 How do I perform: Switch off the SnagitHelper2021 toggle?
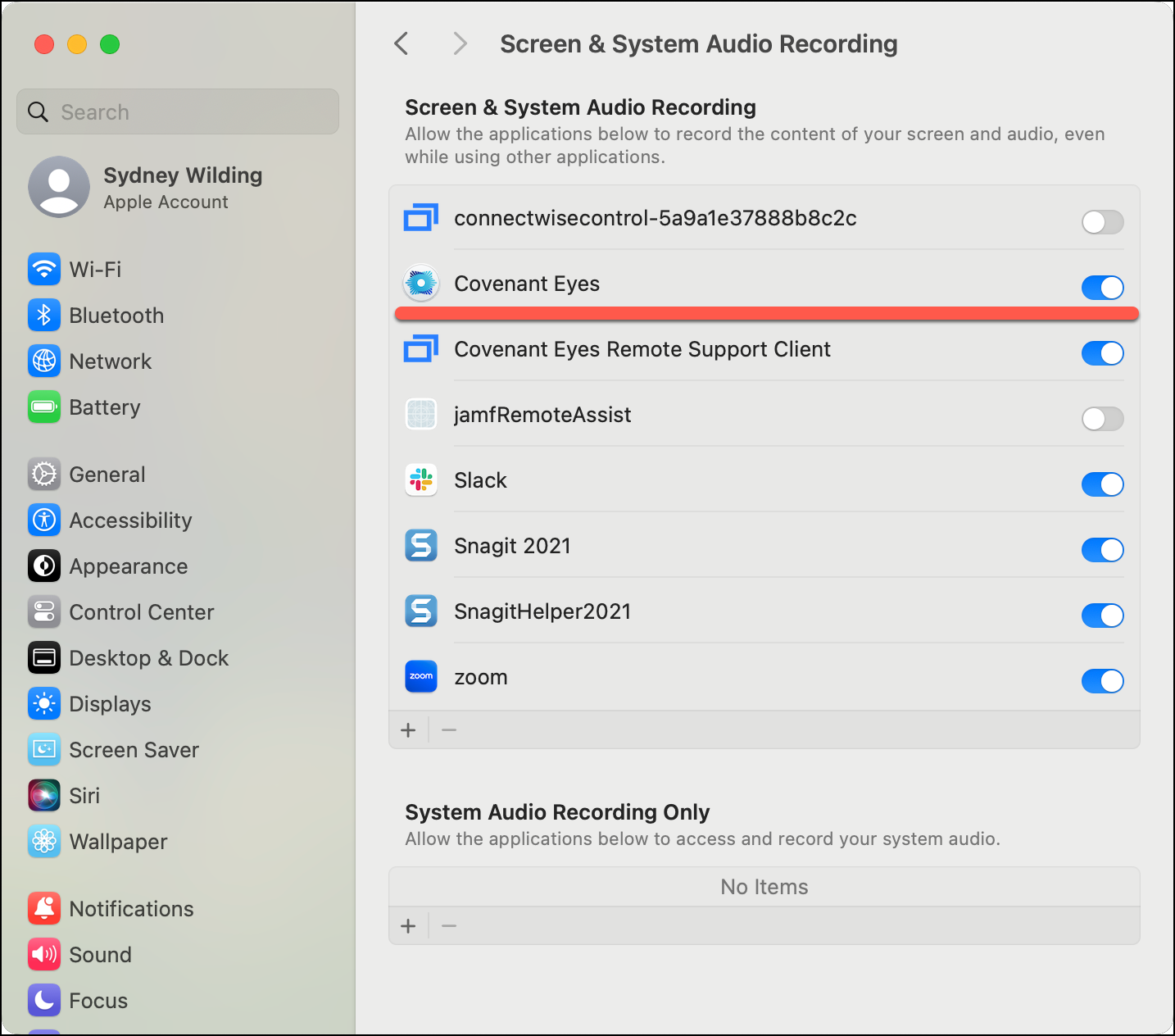tap(1102, 616)
